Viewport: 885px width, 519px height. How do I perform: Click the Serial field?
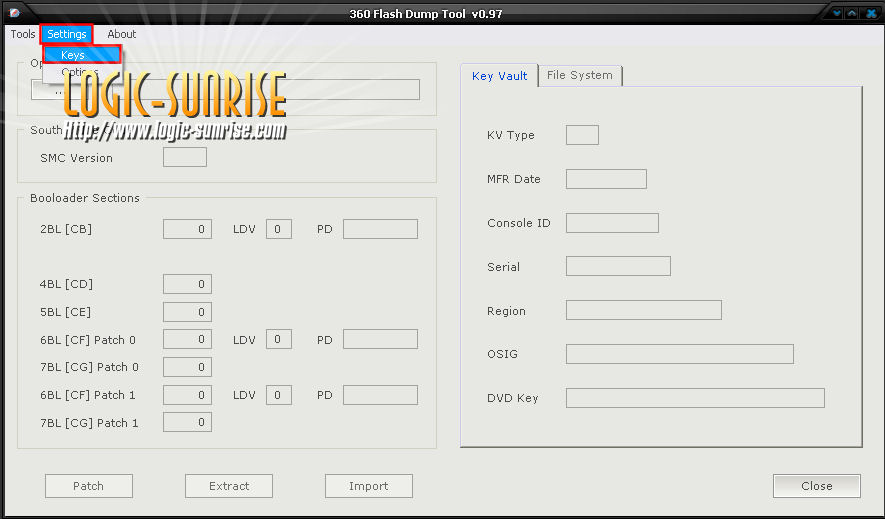[619, 266]
